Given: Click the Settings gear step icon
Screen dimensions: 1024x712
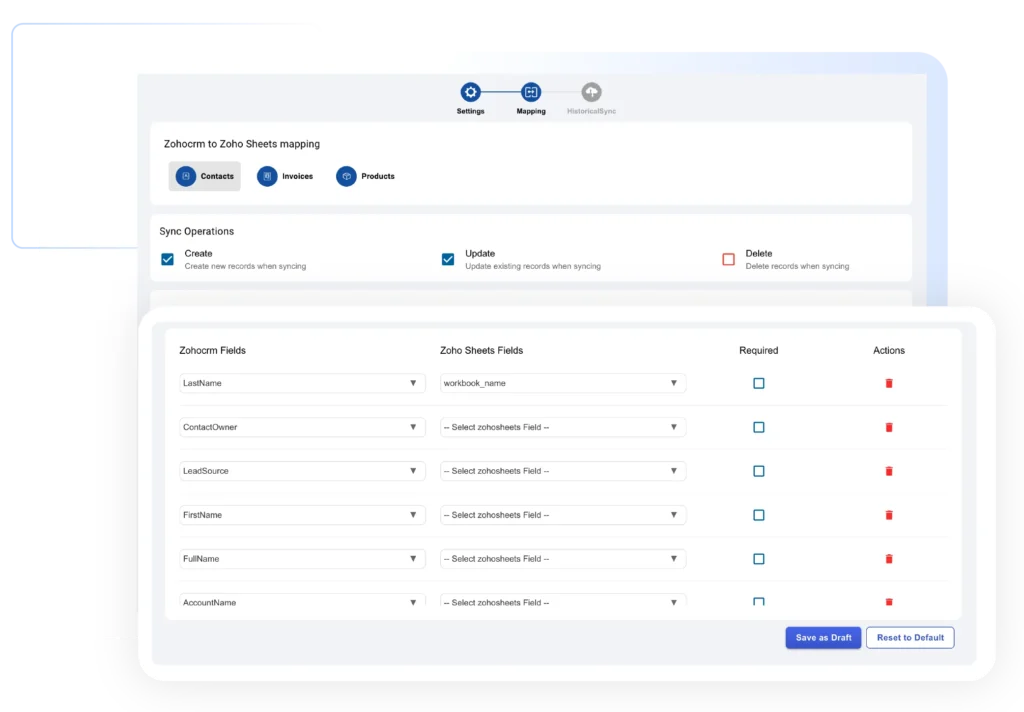Looking at the screenshot, I should point(470,92).
